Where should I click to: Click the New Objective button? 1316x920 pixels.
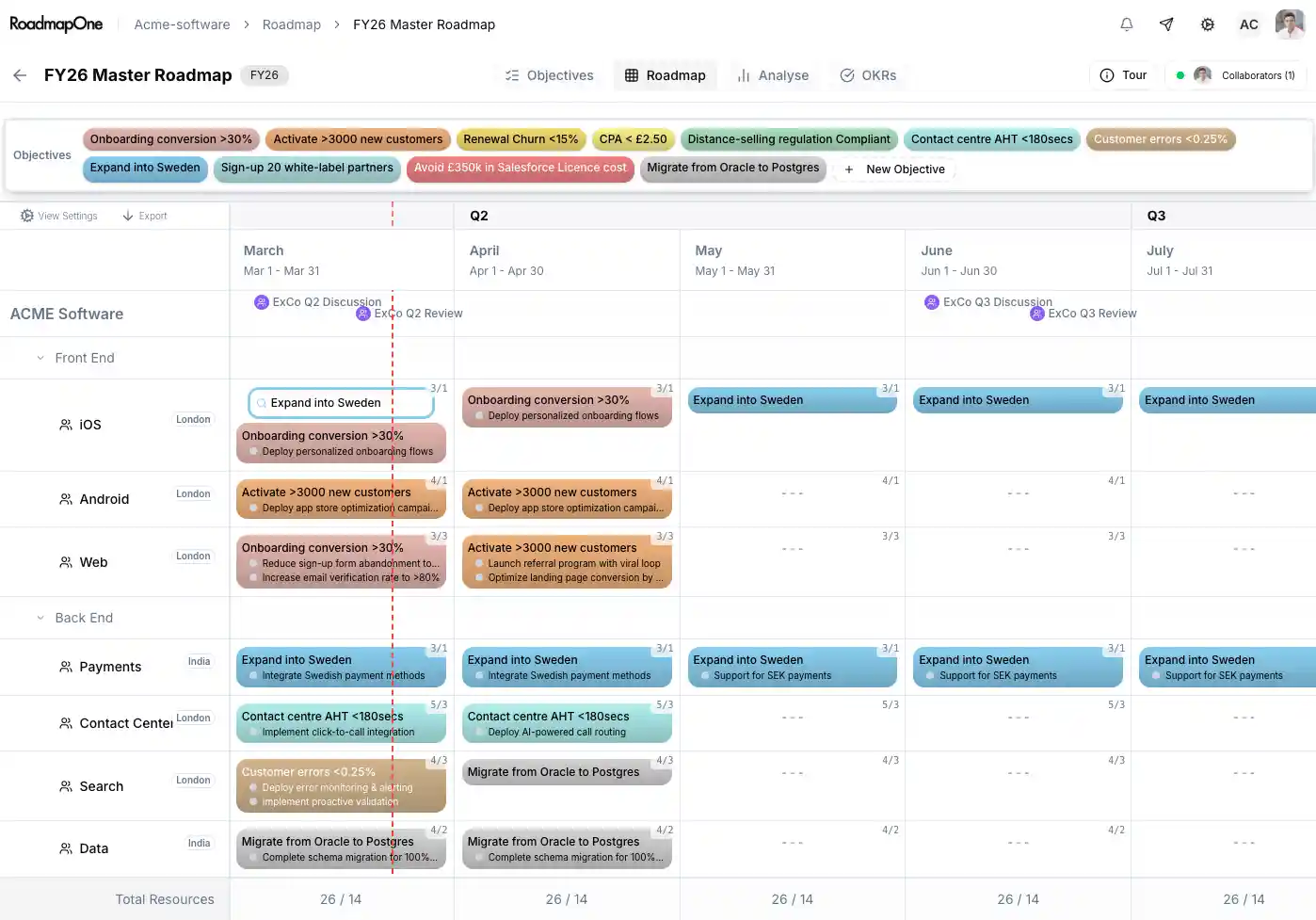893,169
